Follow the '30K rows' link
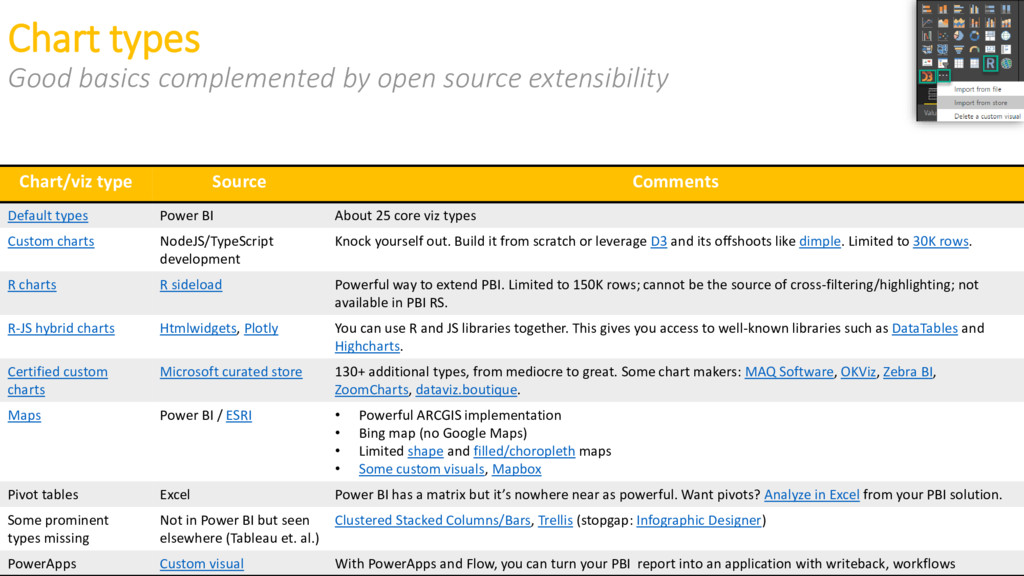This screenshot has height=576, width=1024. pyautogui.click(x=940, y=241)
